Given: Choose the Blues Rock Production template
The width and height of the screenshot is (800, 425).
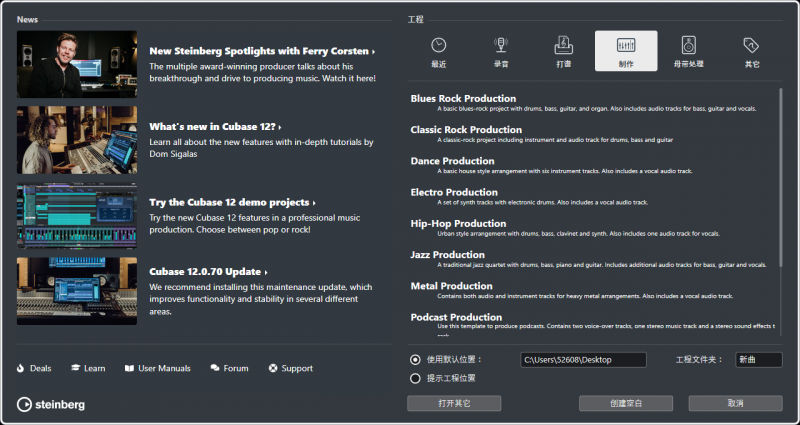Looking at the screenshot, I should (x=463, y=98).
